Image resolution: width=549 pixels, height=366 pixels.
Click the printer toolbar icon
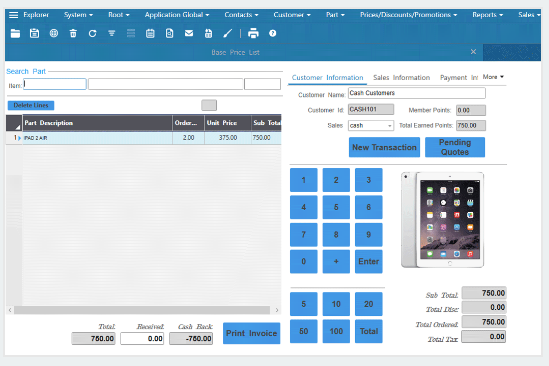(x=253, y=34)
